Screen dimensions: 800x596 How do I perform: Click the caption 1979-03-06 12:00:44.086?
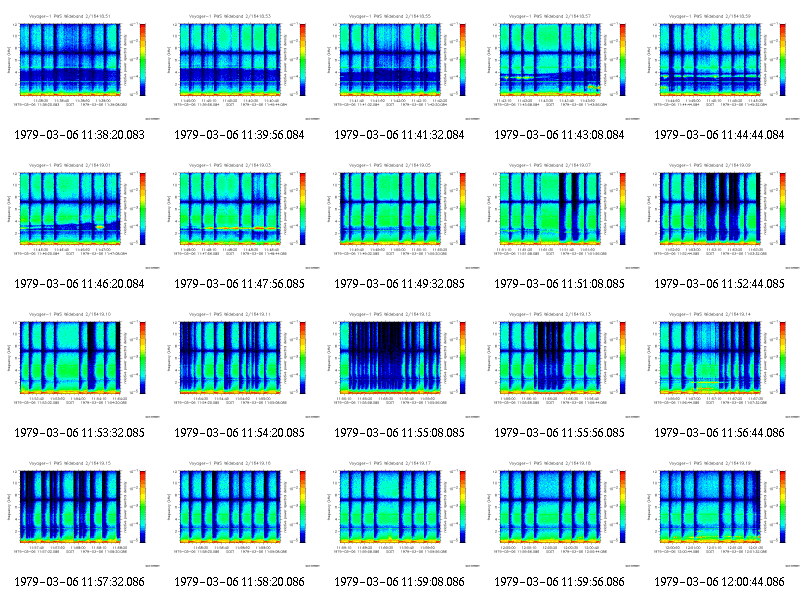(x=719, y=582)
